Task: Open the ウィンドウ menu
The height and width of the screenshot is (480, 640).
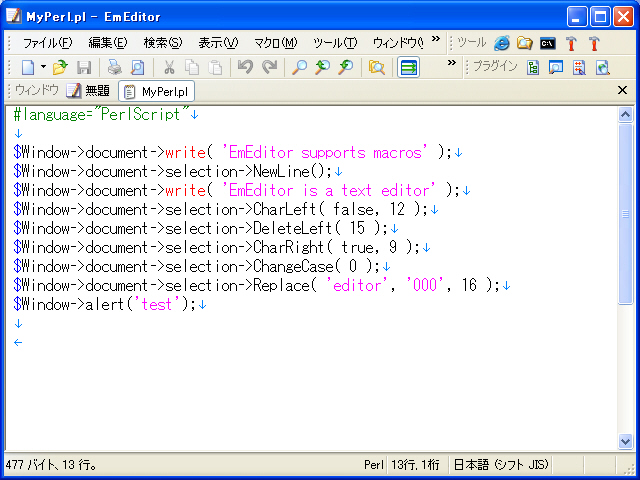Action: [x=398, y=43]
